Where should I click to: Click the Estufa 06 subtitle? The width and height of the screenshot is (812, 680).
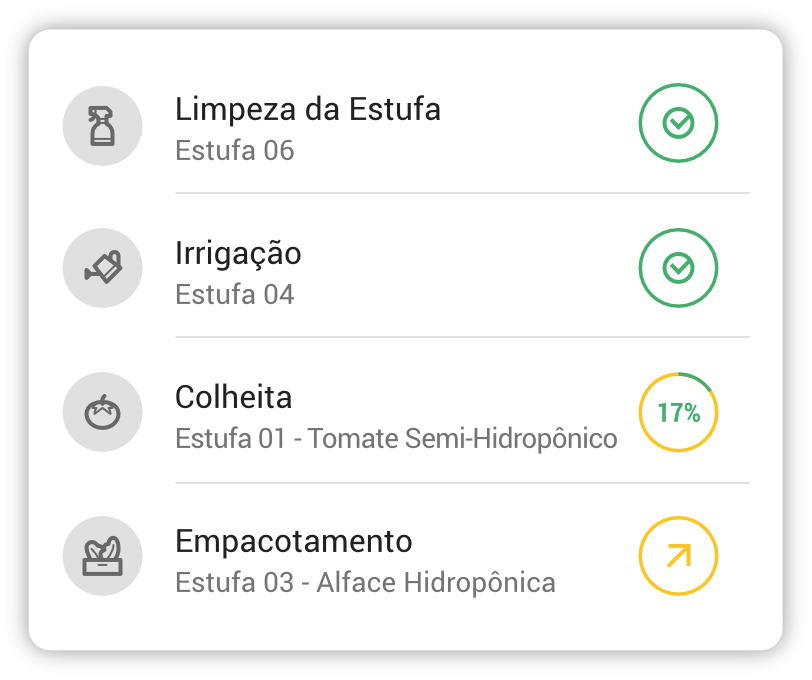pyautogui.click(x=234, y=151)
